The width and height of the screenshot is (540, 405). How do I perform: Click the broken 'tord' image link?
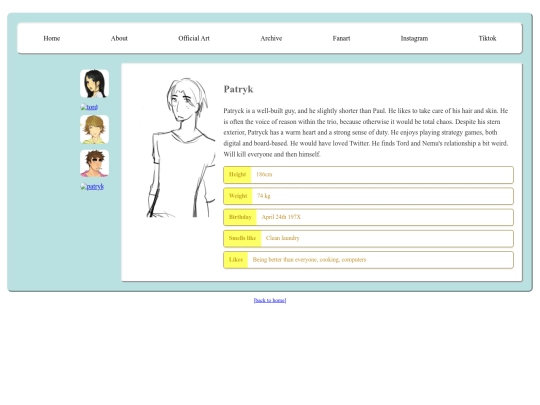point(89,107)
